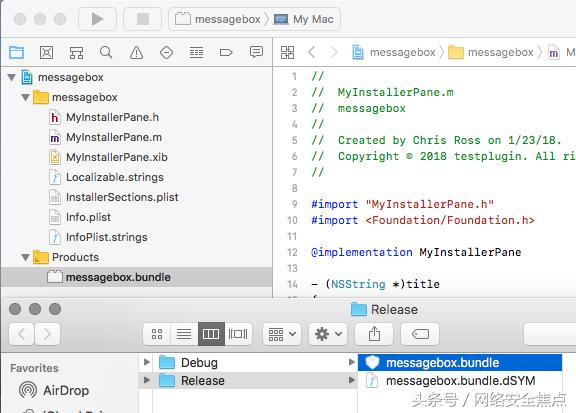Screen dimensions: 576x413
Task: Switch Finder to Cover Flow view
Action: (x=238, y=334)
